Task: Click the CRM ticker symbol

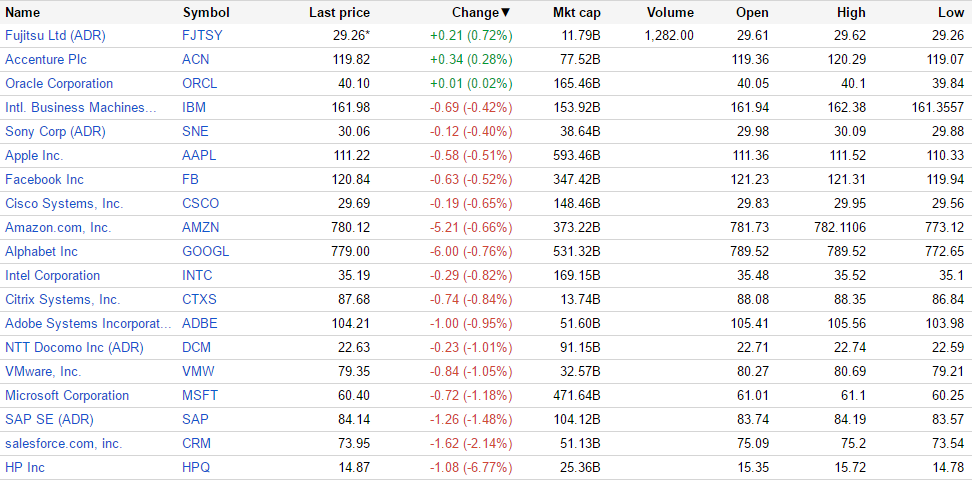Action: tap(196, 443)
